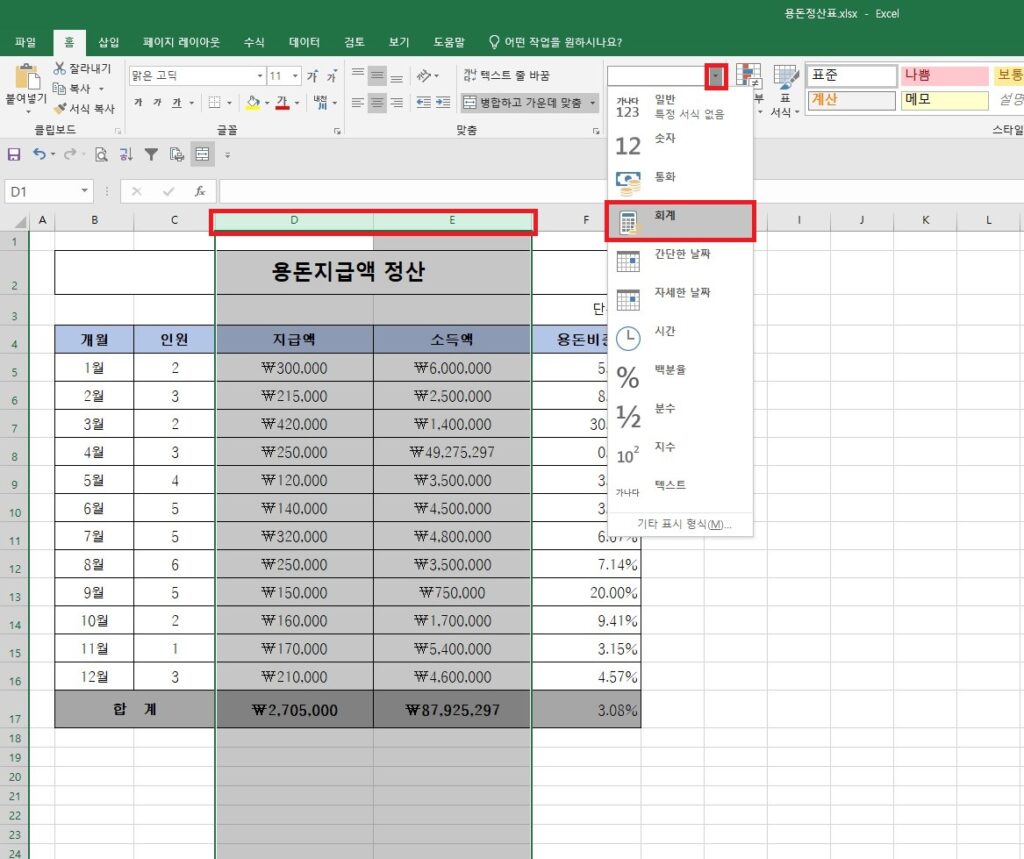Image resolution: width=1024 pixels, height=859 pixels.
Task: Click the Insert Function fx icon
Action: pos(200,191)
